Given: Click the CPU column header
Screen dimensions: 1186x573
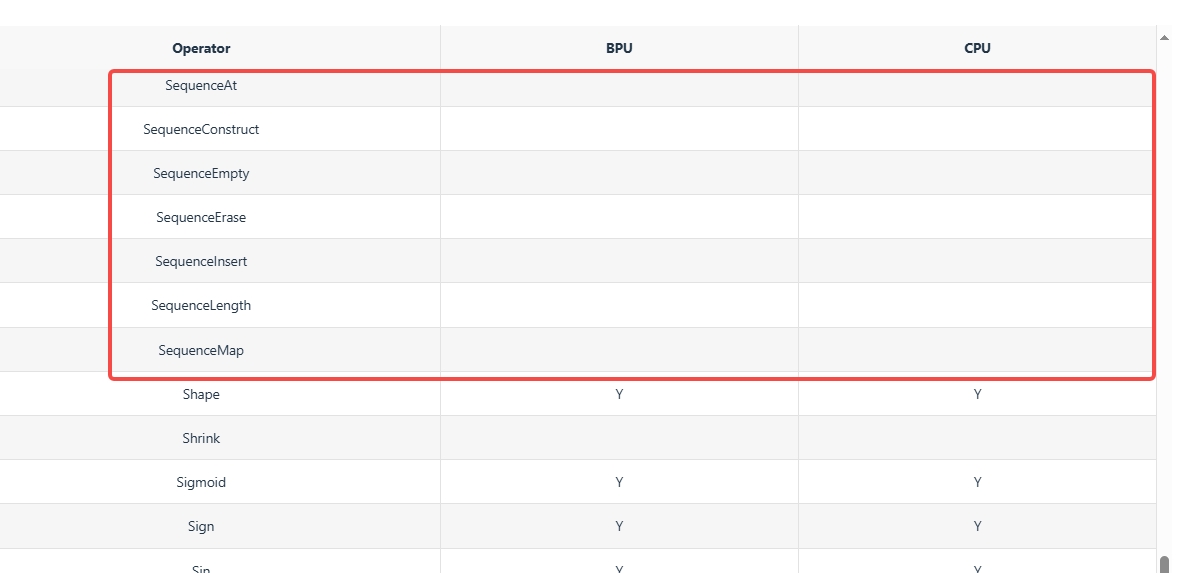Looking at the screenshot, I should tap(977, 48).
